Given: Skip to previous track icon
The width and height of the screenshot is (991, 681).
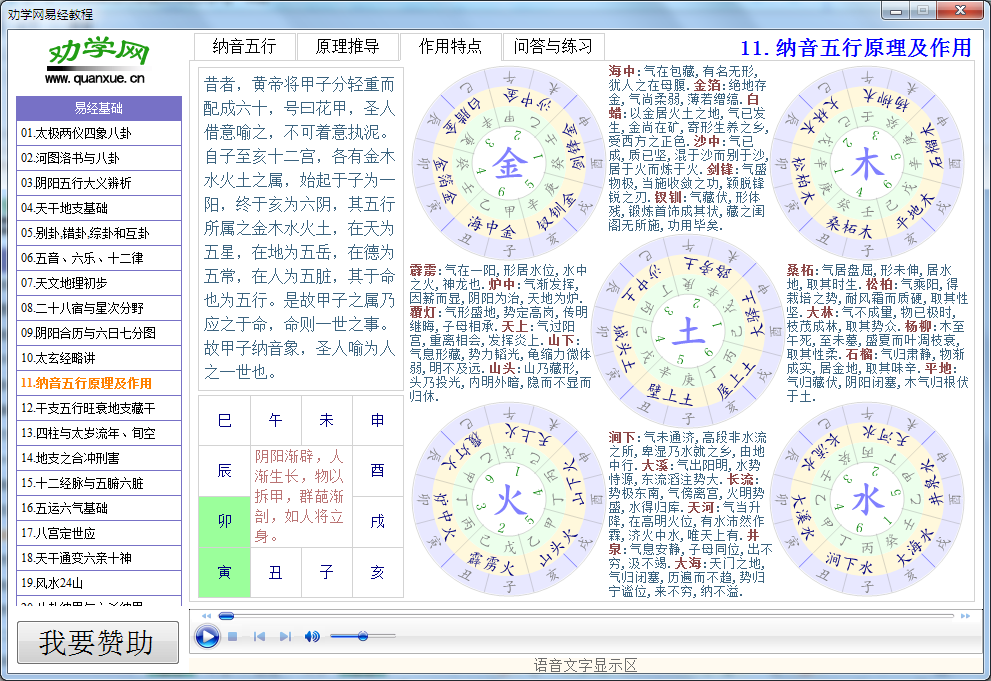Looking at the screenshot, I should point(258,634).
